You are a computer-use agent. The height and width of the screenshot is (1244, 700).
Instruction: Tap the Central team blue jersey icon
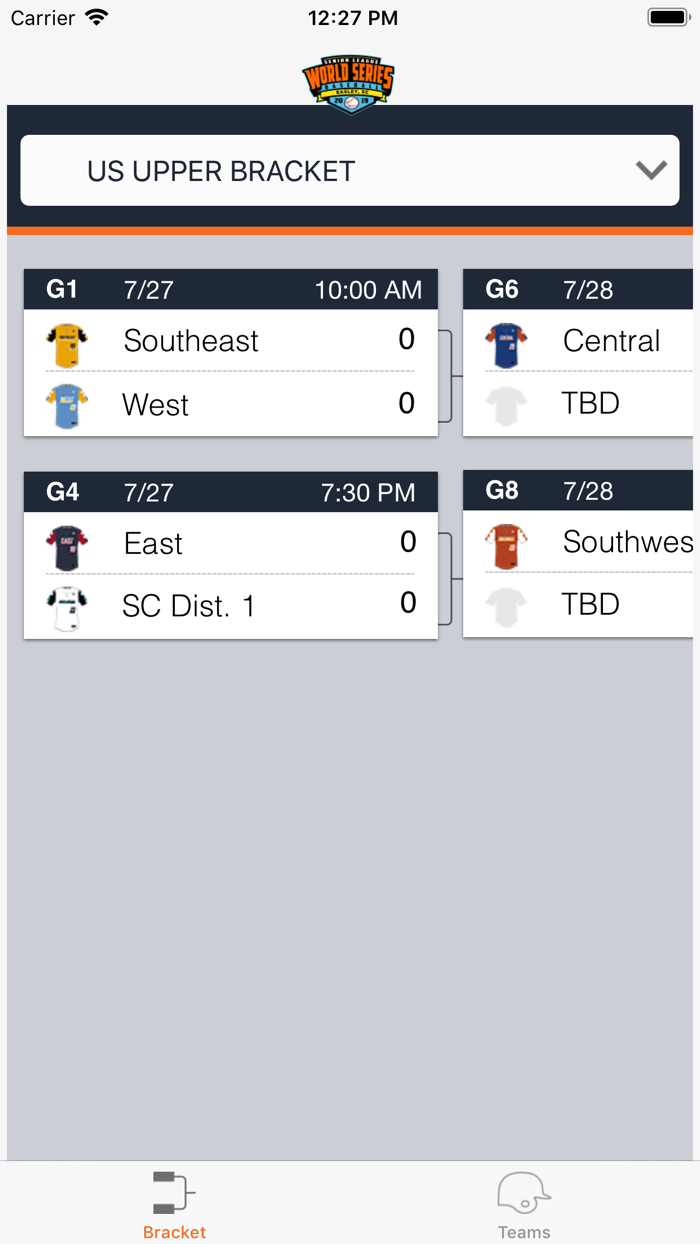pyautogui.click(x=506, y=345)
